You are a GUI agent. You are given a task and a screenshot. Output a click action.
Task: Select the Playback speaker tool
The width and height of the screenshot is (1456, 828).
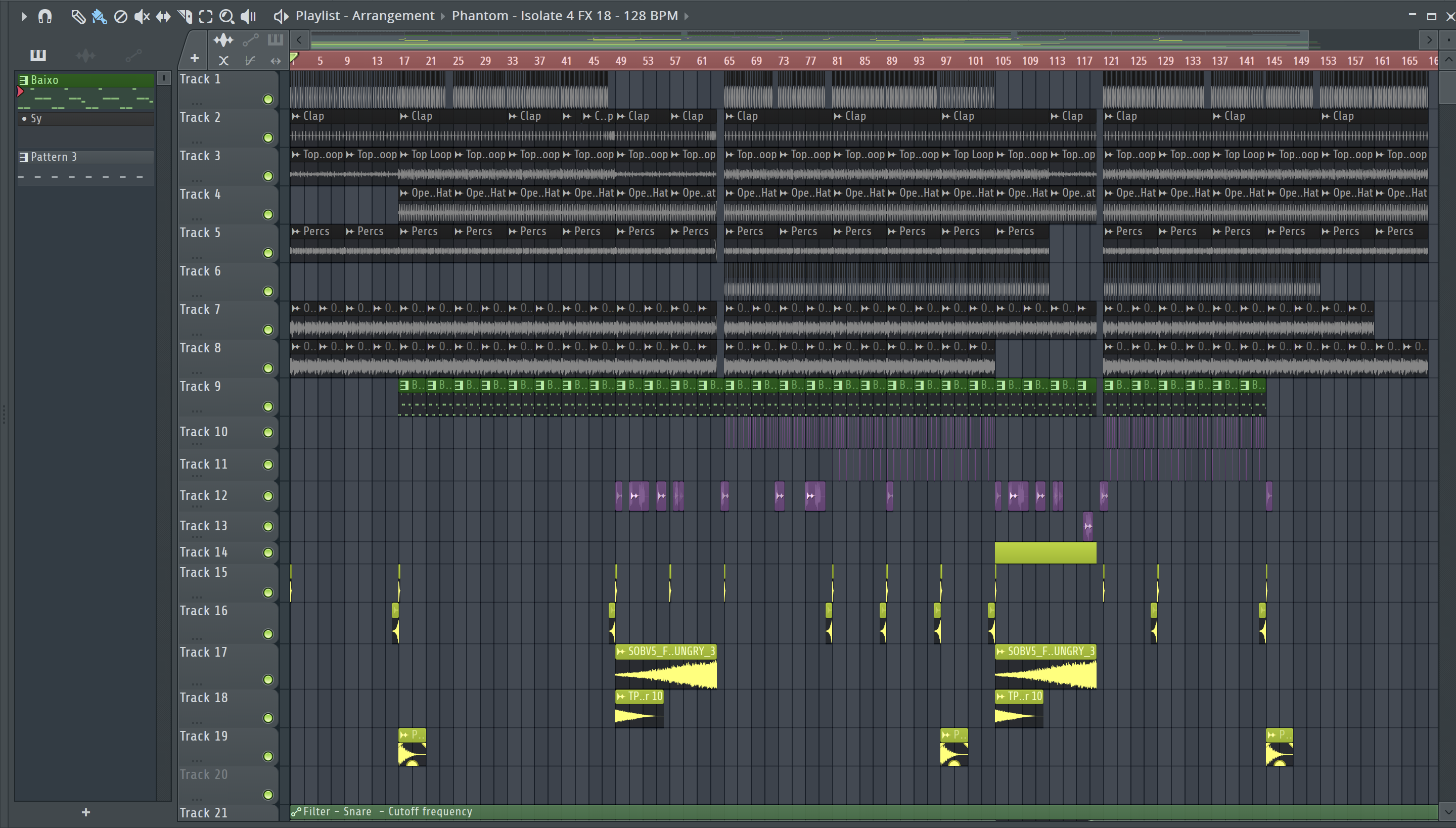pyautogui.click(x=248, y=17)
